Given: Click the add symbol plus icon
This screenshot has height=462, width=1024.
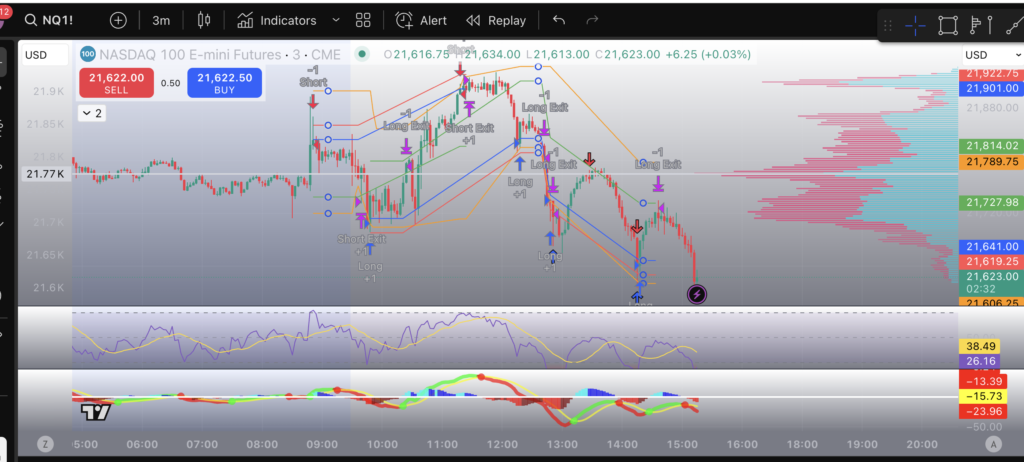Looking at the screenshot, I should pos(118,20).
